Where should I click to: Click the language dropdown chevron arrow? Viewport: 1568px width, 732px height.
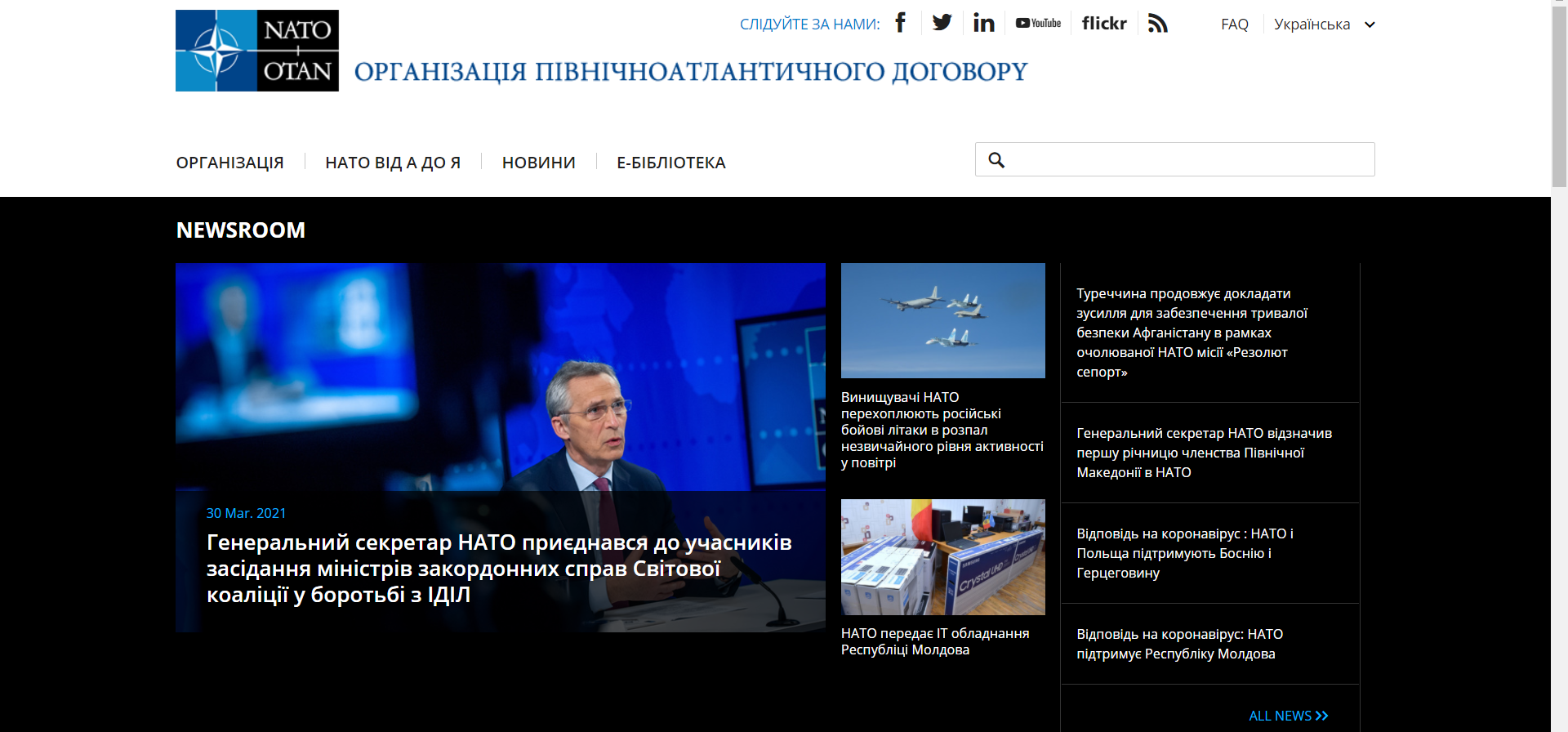[1370, 25]
